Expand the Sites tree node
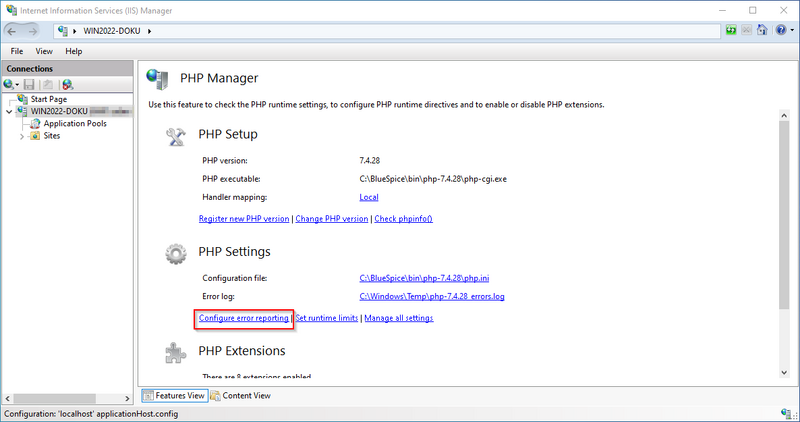 click(22, 136)
